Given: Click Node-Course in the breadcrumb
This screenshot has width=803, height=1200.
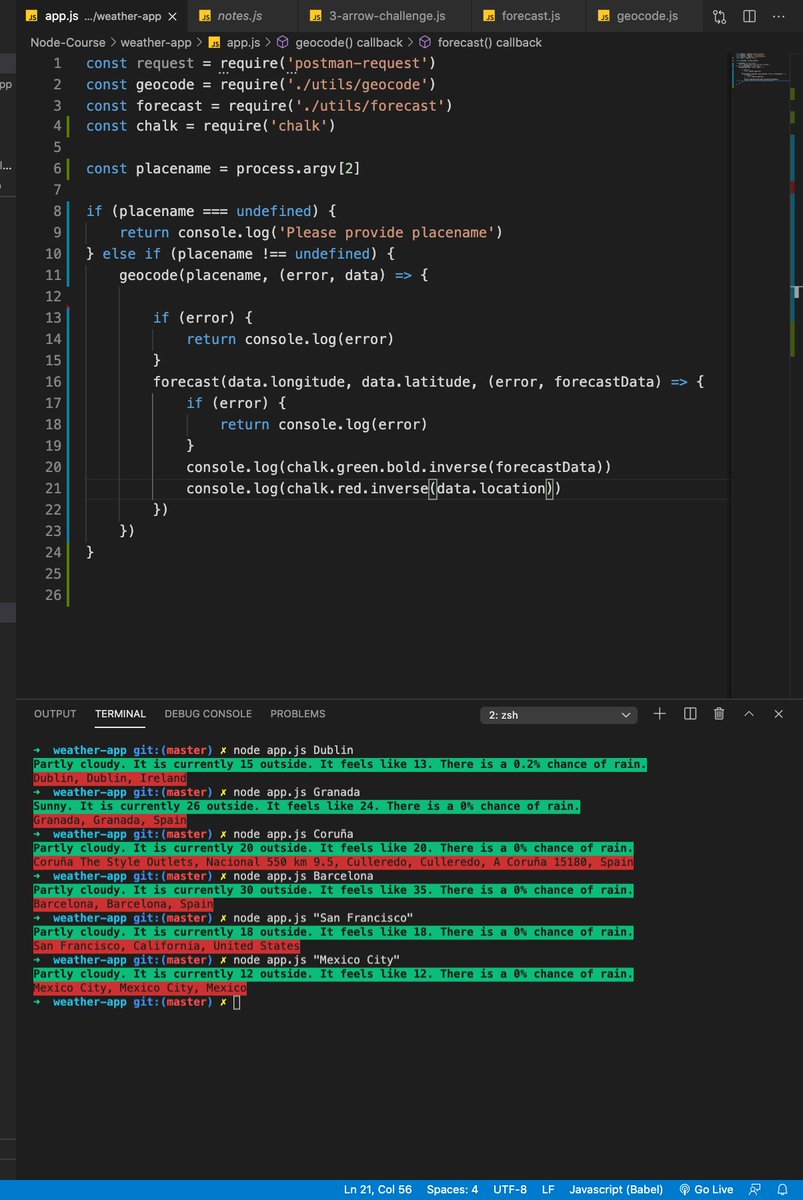Looking at the screenshot, I should pos(69,42).
